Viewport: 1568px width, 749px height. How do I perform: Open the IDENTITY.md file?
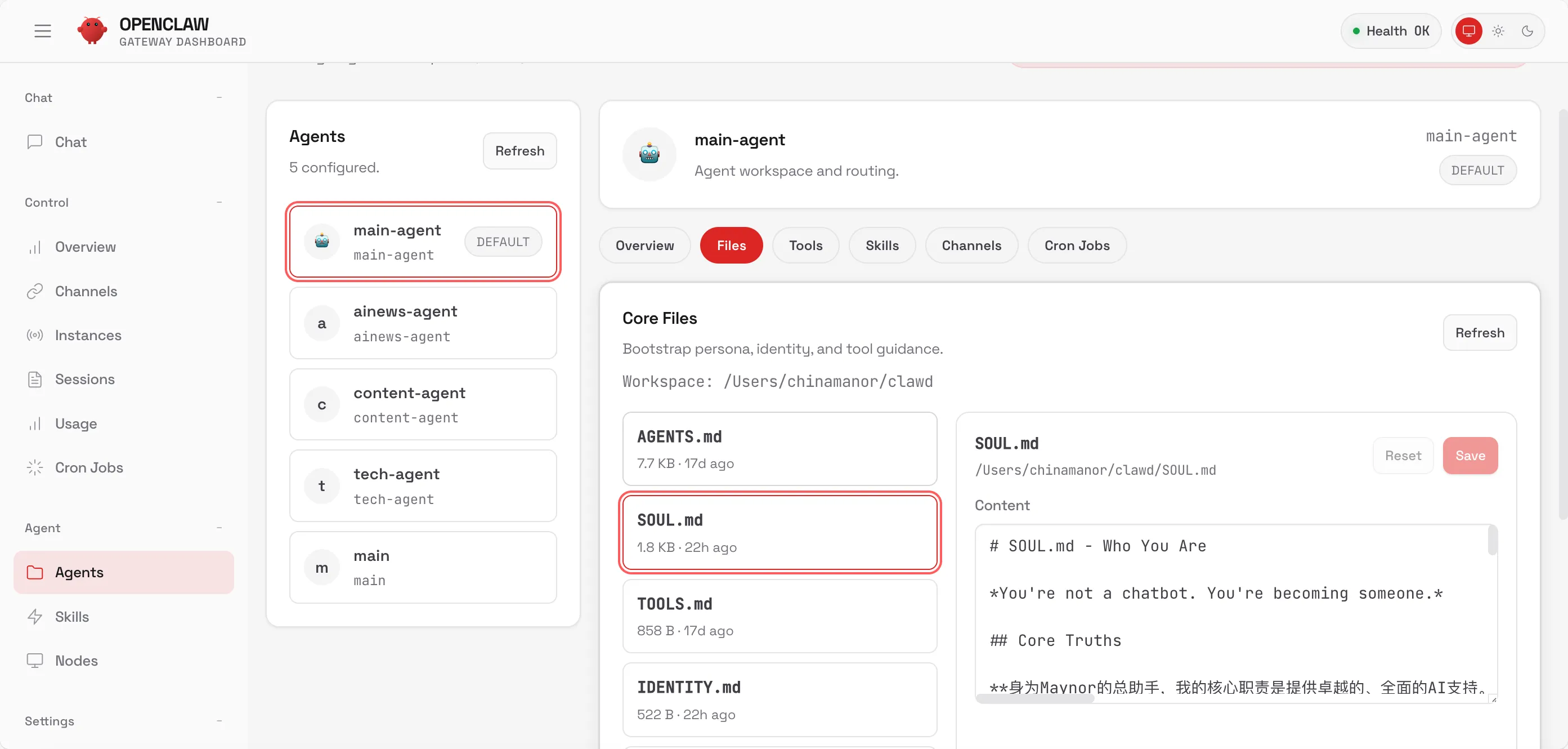[x=779, y=699]
